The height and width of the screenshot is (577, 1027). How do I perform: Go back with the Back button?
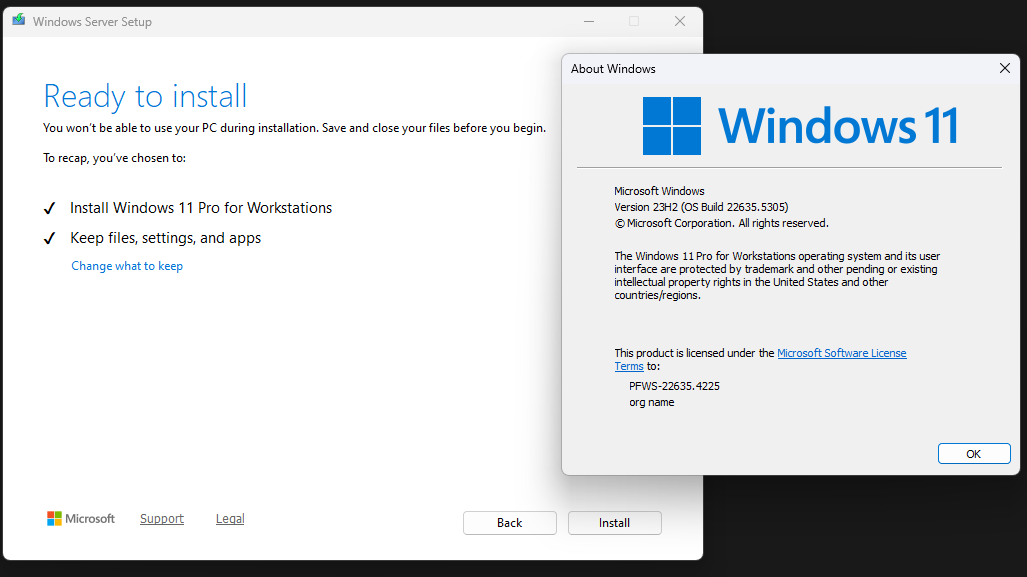[510, 523]
